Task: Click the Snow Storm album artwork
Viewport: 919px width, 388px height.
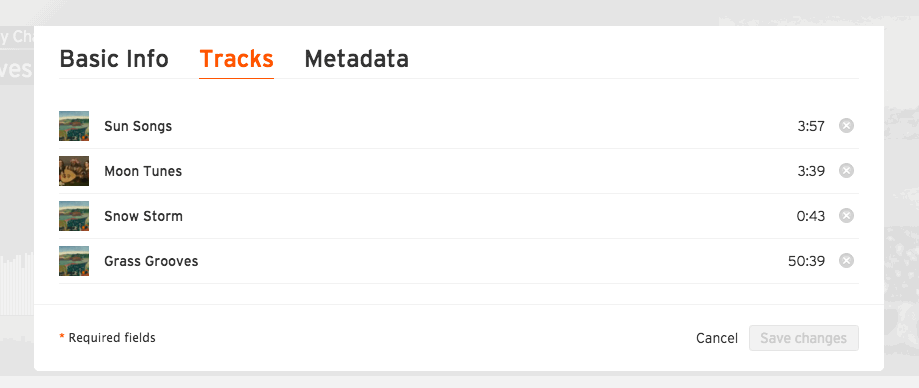Action: pos(74,216)
